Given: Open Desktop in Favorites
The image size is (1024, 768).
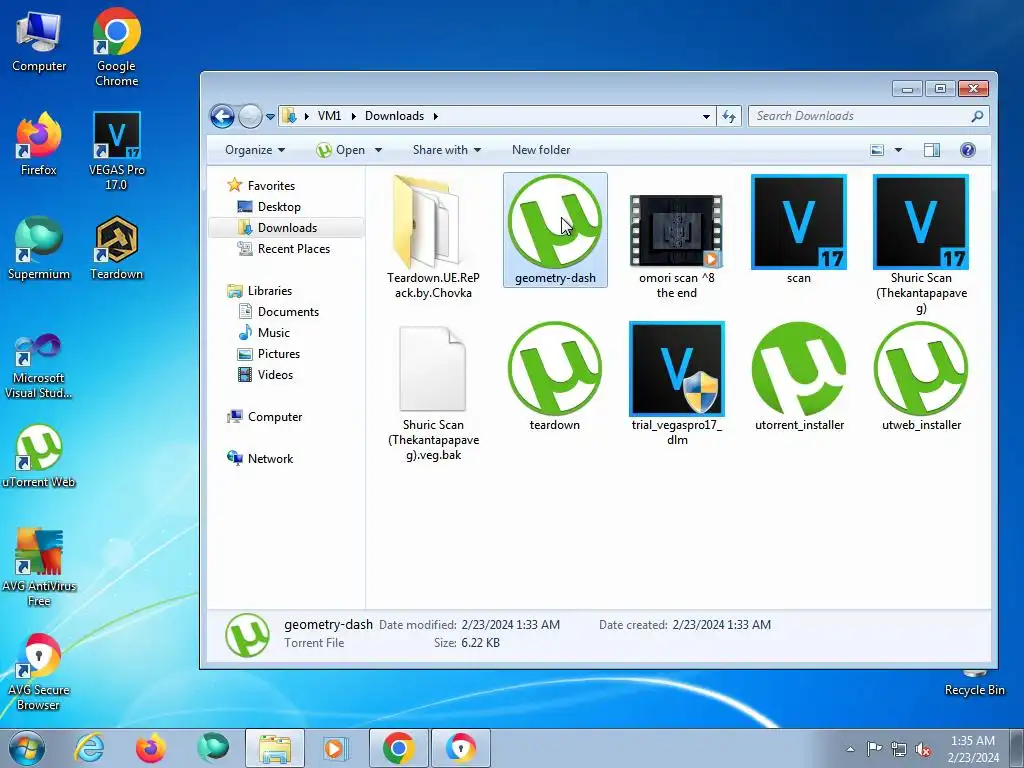Looking at the screenshot, I should (x=269, y=207).
